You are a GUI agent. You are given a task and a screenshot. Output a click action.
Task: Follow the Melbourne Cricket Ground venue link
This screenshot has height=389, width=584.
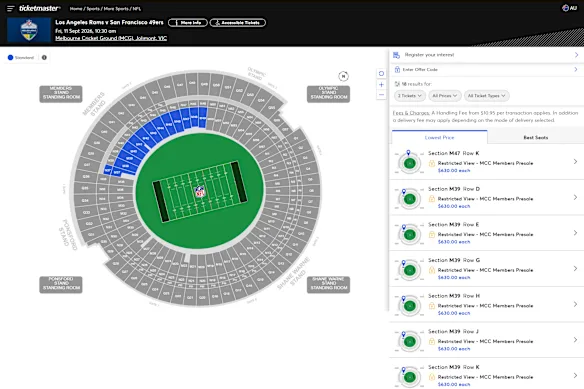pos(111,38)
